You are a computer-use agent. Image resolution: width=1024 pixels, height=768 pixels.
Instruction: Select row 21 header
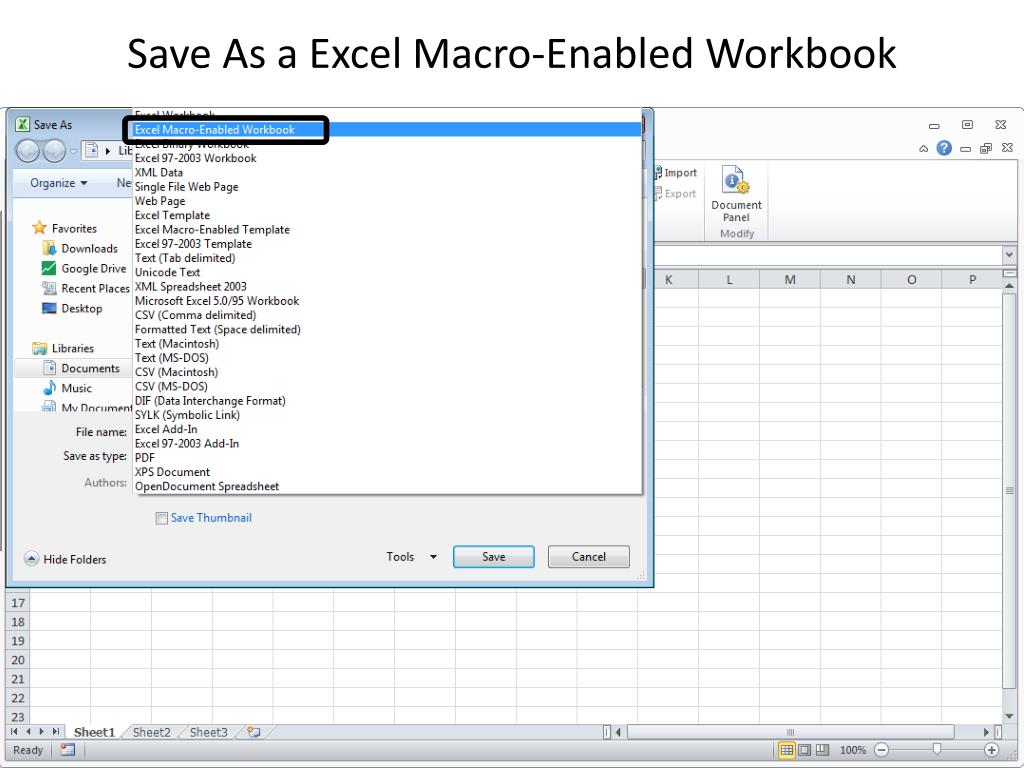coord(18,679)
